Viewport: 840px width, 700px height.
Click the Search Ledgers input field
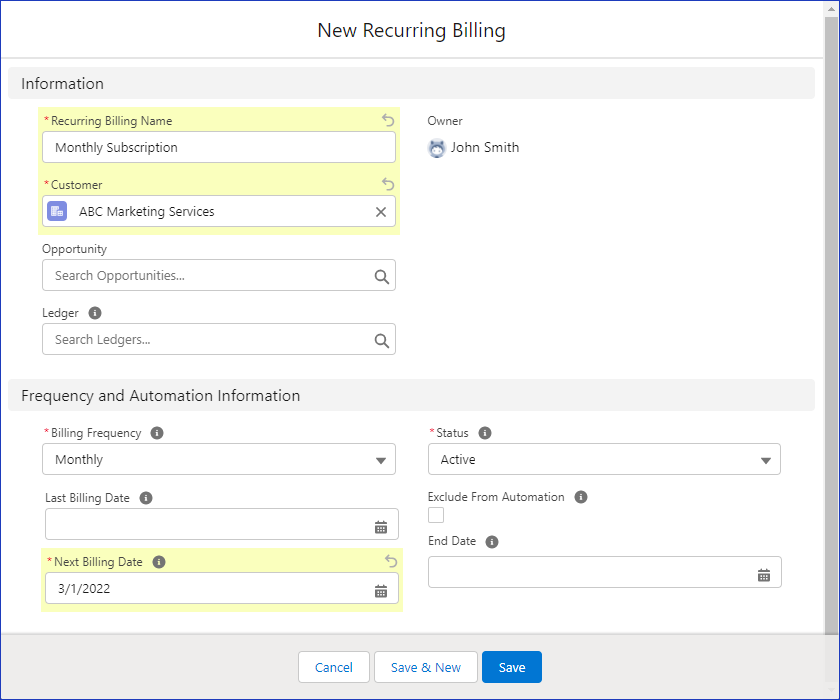point(219,339)
